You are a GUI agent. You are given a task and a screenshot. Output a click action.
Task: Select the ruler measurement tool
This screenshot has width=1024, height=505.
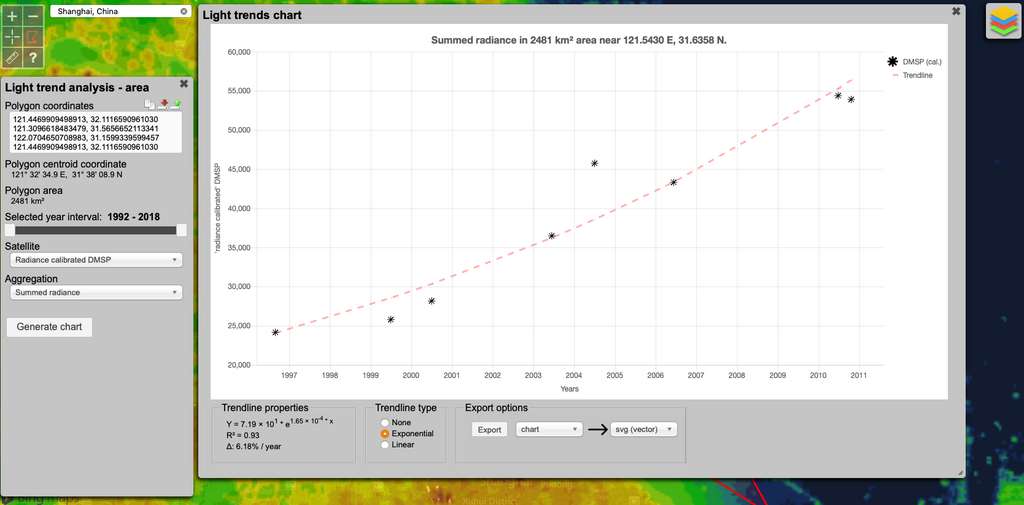pos(12,57)
